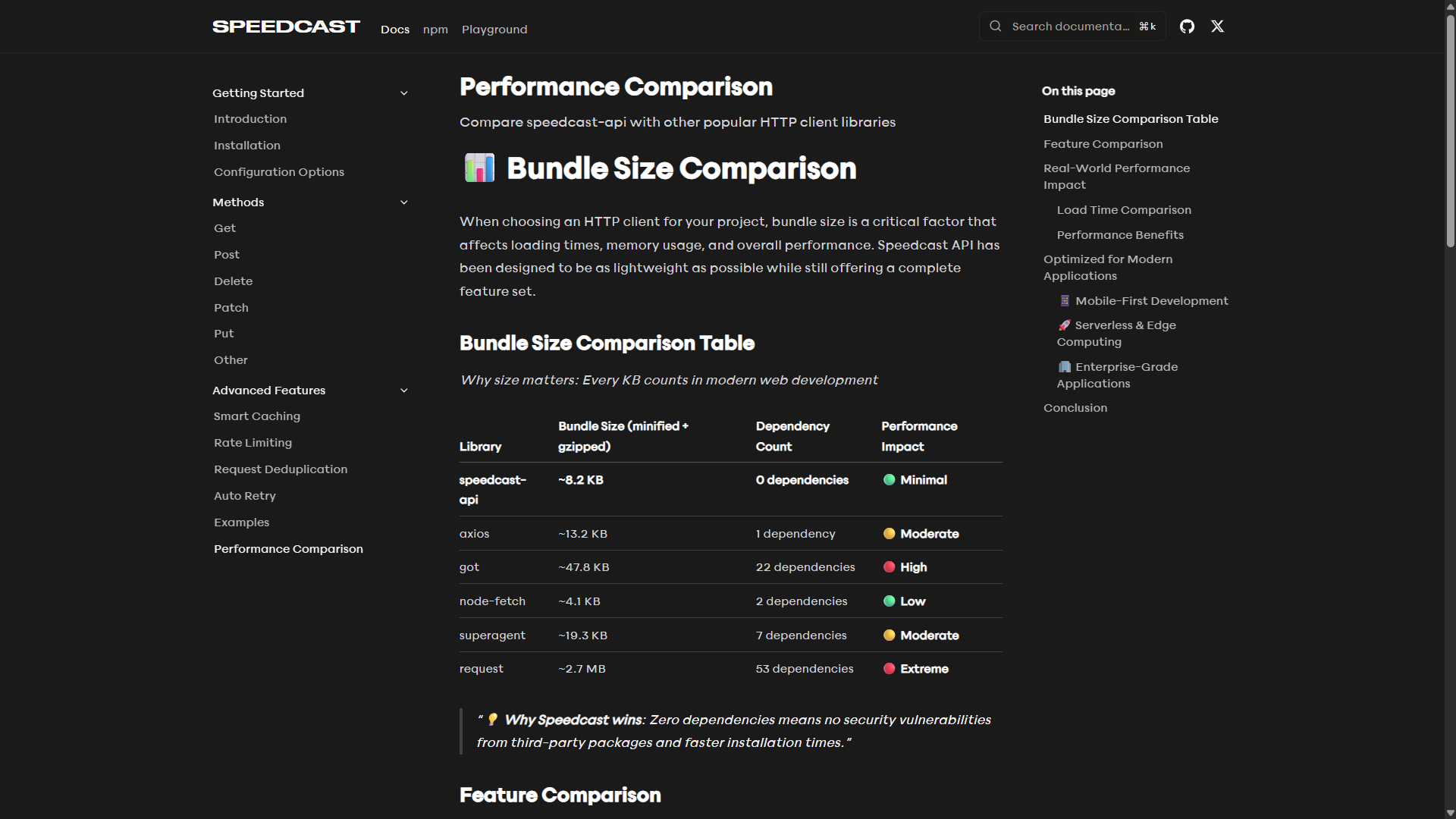Viewport: 1456px width, 819px height.
Task: Open the X (Twitter) profile icon
Action: [x=1217, y=27]
